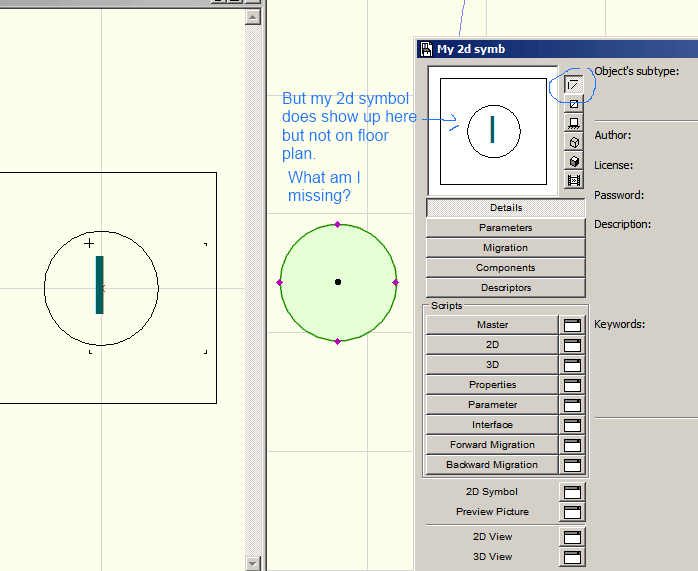Viewport: 698px width, 571px height.
Task: Click the 'Password:' label
Action: point(619,195)
